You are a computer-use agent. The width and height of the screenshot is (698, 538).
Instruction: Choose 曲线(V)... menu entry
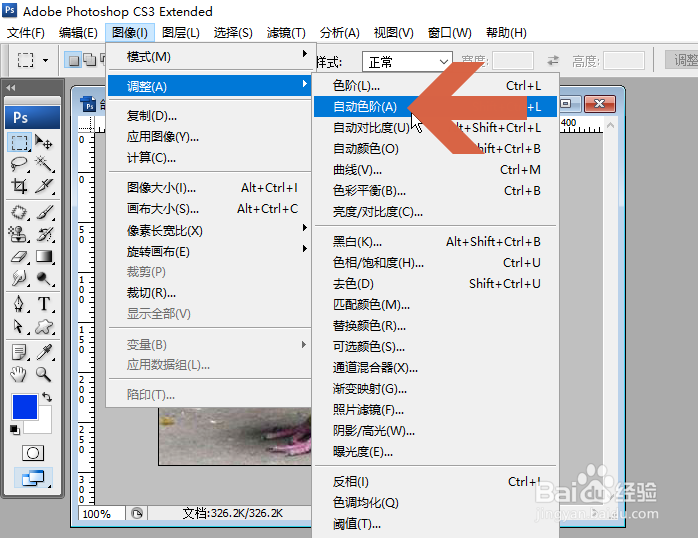(435, 170)
